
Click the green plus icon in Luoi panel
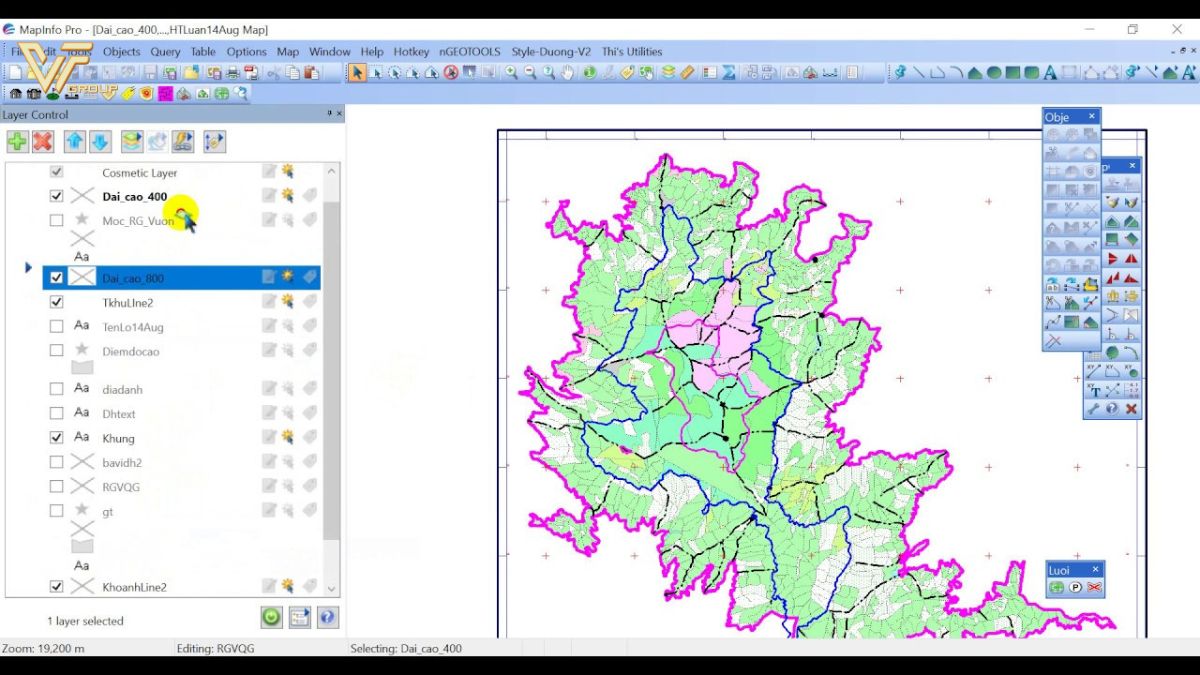pos(1057,588)
